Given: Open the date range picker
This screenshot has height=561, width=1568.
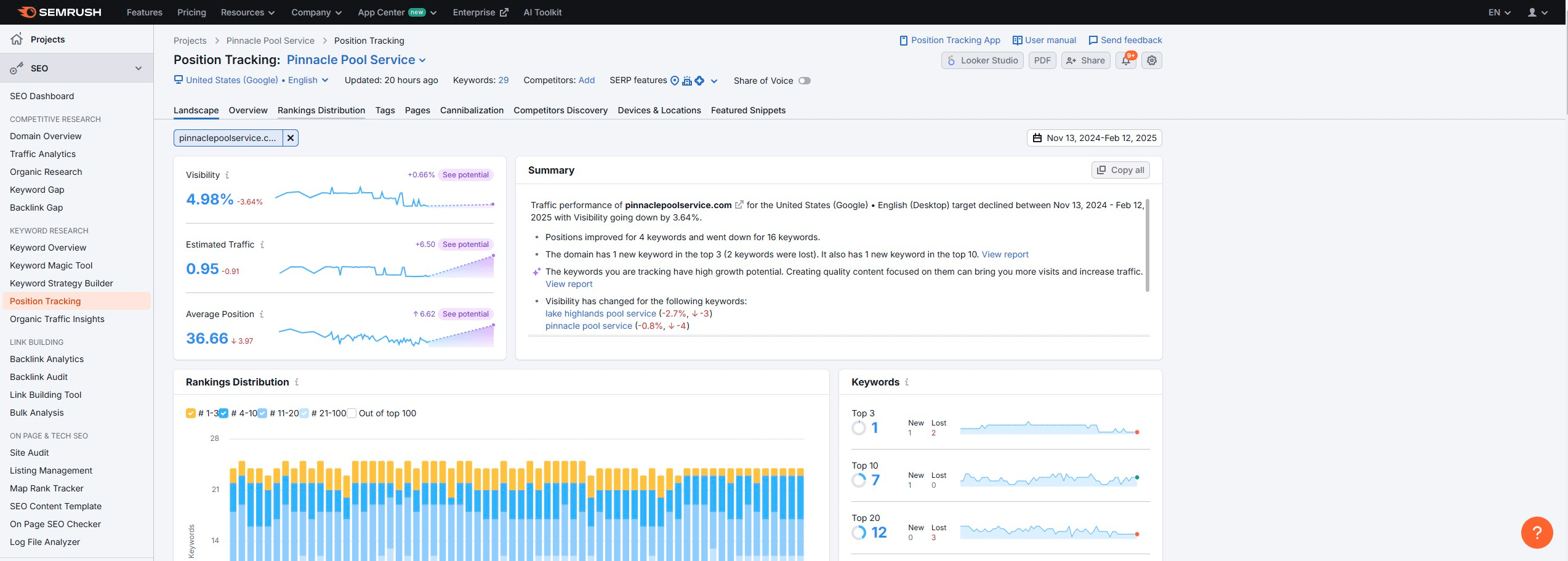Looking at the screenshot, I should [1094, 138].
